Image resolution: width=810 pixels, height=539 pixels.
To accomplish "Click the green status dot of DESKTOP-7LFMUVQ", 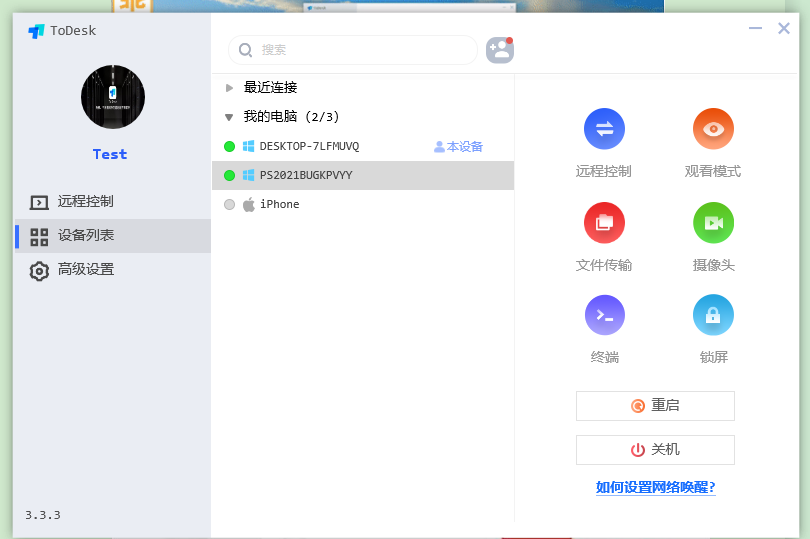I will point(229,147).
